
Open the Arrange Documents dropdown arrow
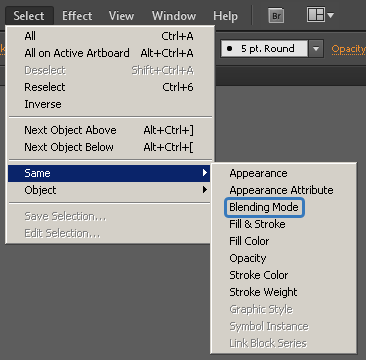330,15
